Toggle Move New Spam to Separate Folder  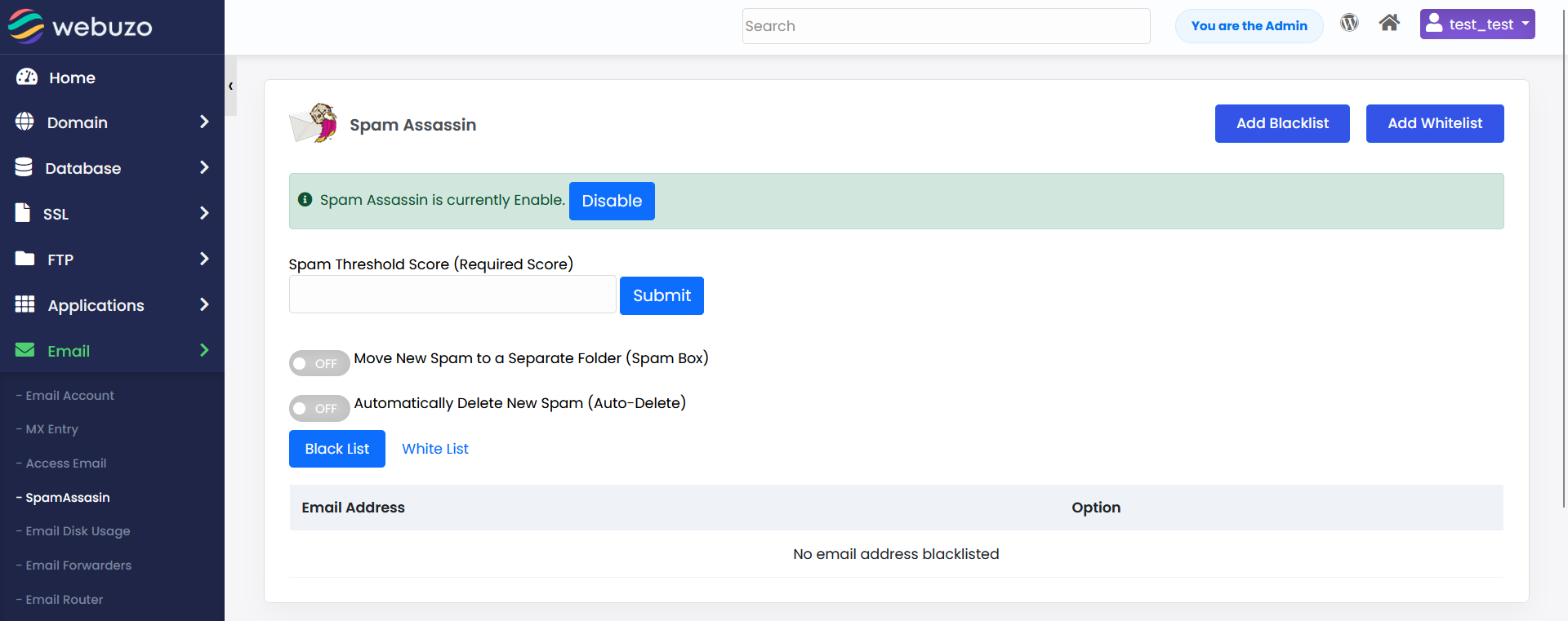[x=319, y=363]
